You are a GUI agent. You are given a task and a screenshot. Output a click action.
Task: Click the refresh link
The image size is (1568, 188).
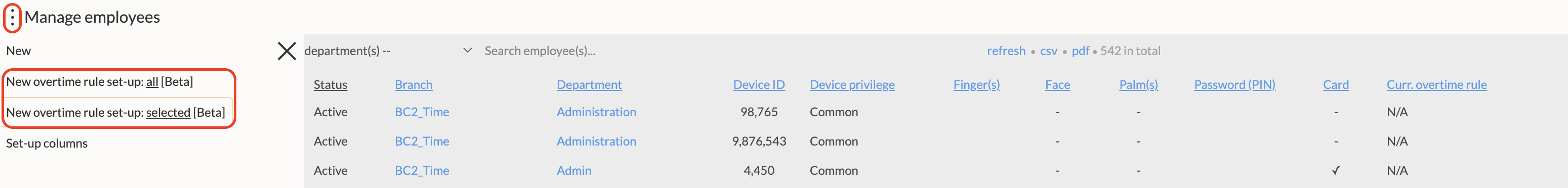tap(1006, 51)
